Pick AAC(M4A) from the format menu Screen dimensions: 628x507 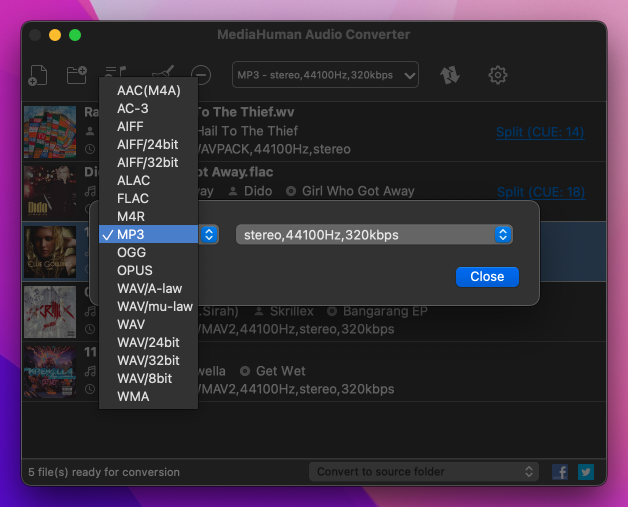pos(149,91)
